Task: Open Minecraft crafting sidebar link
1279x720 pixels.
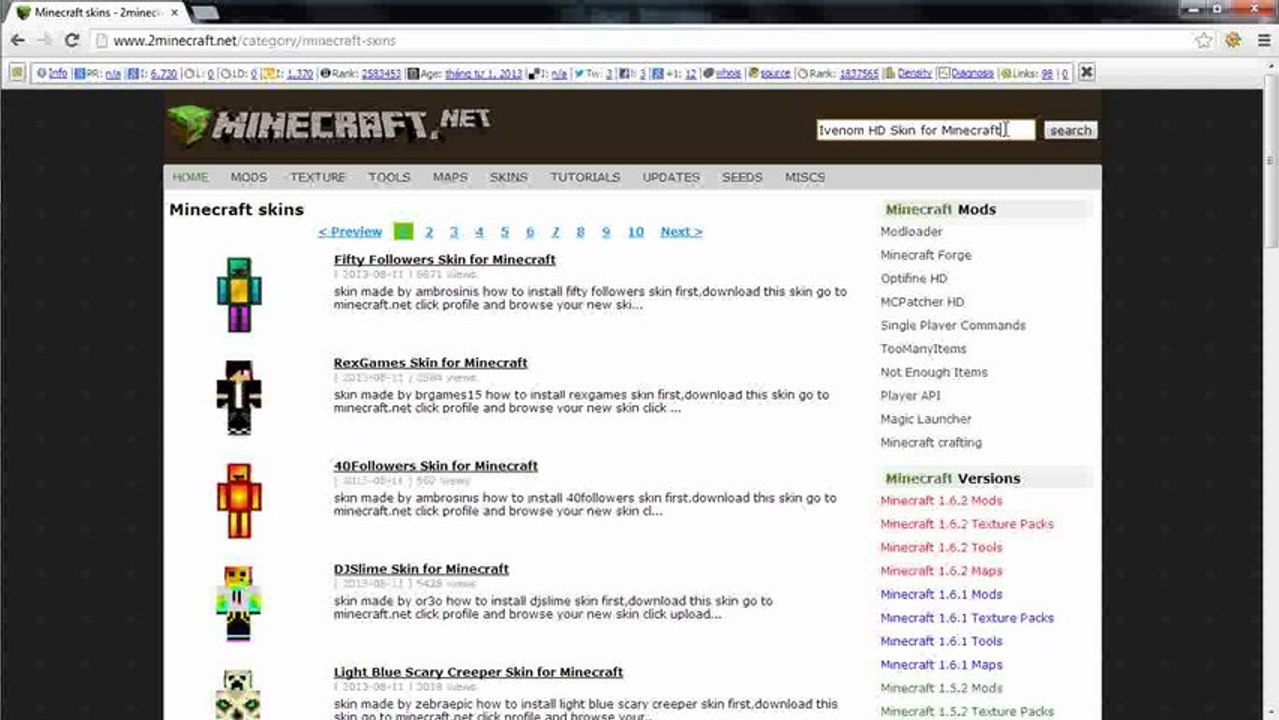Action: pyautogui.click(x=931, y=442)
